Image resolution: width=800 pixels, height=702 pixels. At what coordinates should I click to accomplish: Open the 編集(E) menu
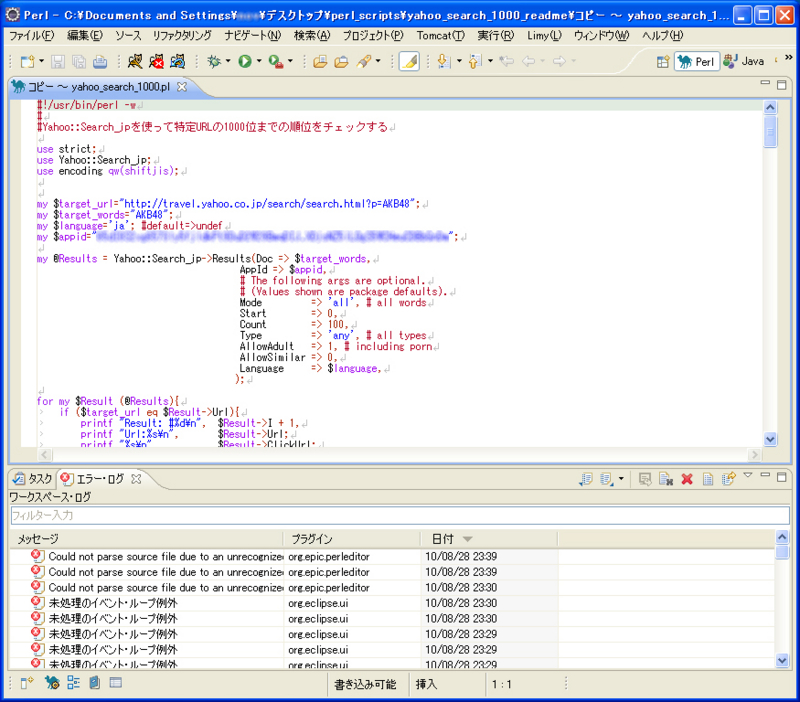[x=85, y=36]
